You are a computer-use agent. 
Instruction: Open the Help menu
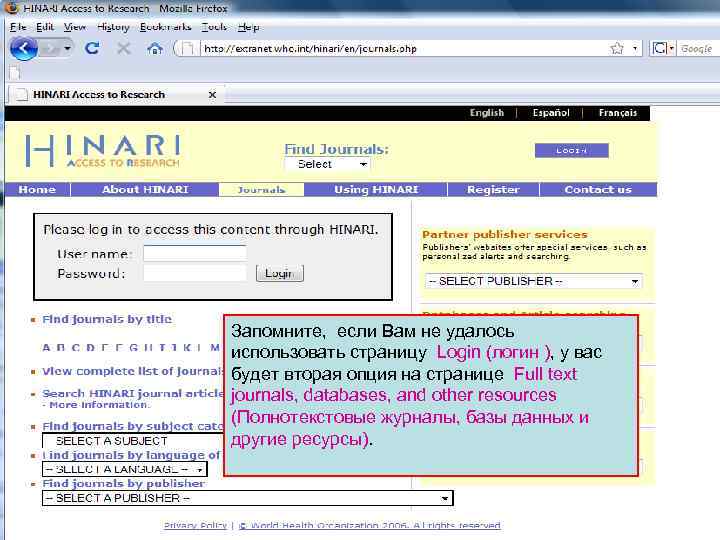[248, 27]
